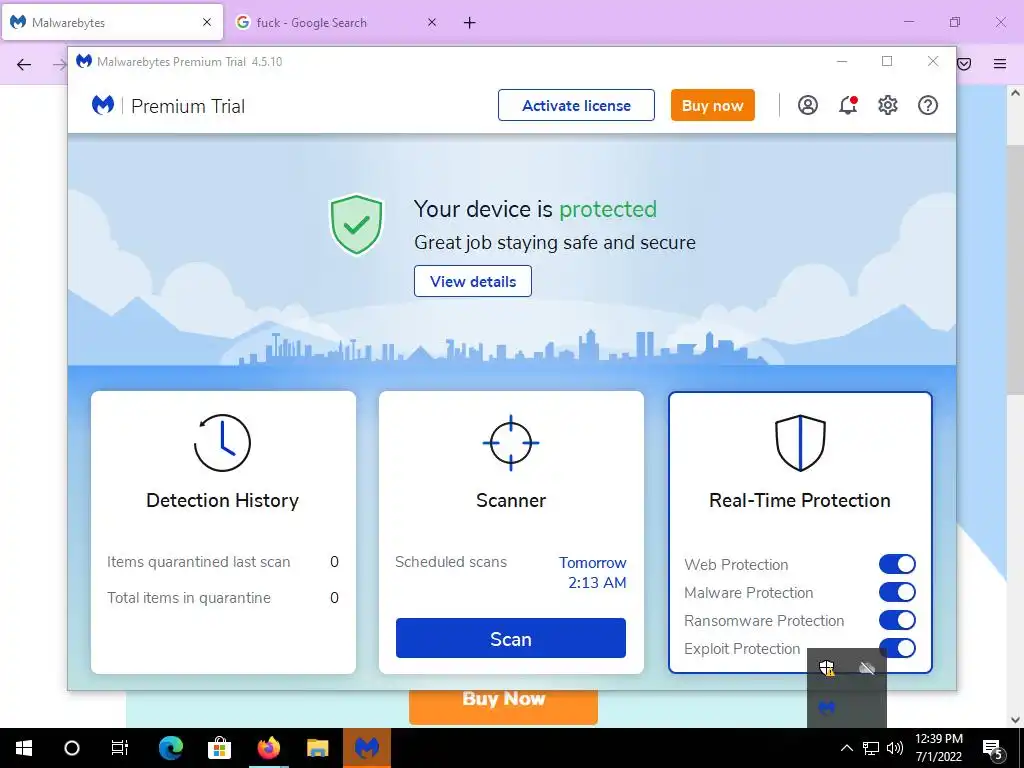The width and height of the screenshot is (1024, 768).
Task: Close the Malwarebytes browser tab
Action: pos(207,22)
